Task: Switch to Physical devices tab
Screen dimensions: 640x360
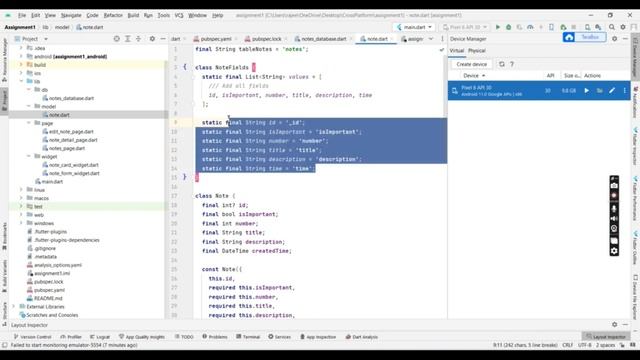Action: click(477, 51)
